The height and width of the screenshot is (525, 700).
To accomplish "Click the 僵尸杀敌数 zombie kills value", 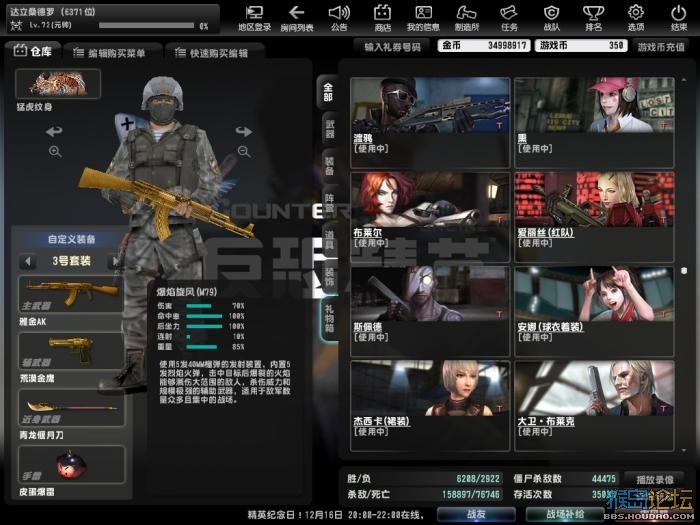I will [x=604, y=479].
